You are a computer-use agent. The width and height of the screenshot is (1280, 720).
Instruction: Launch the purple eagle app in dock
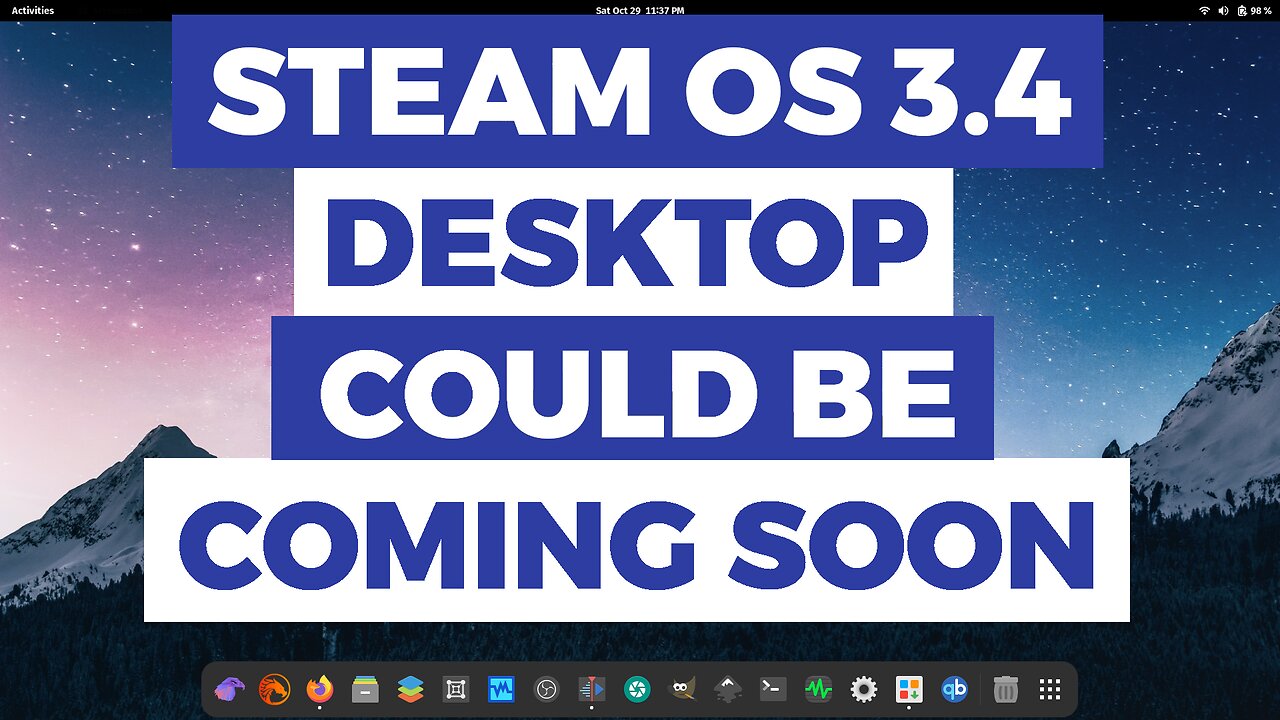click(229, 689)
